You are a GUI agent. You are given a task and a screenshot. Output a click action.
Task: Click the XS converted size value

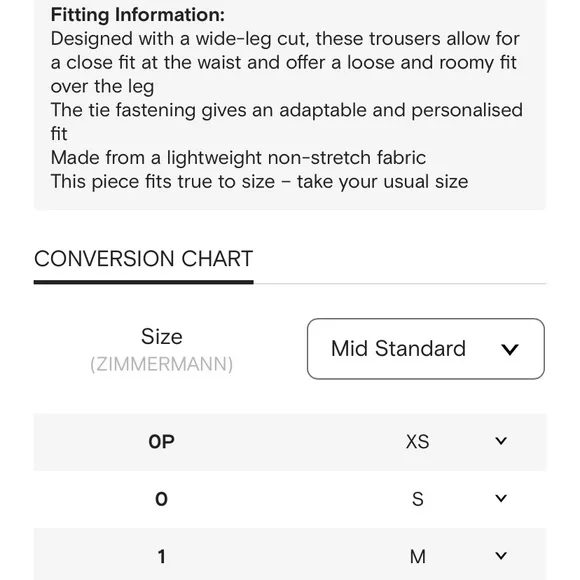(418, 442)
